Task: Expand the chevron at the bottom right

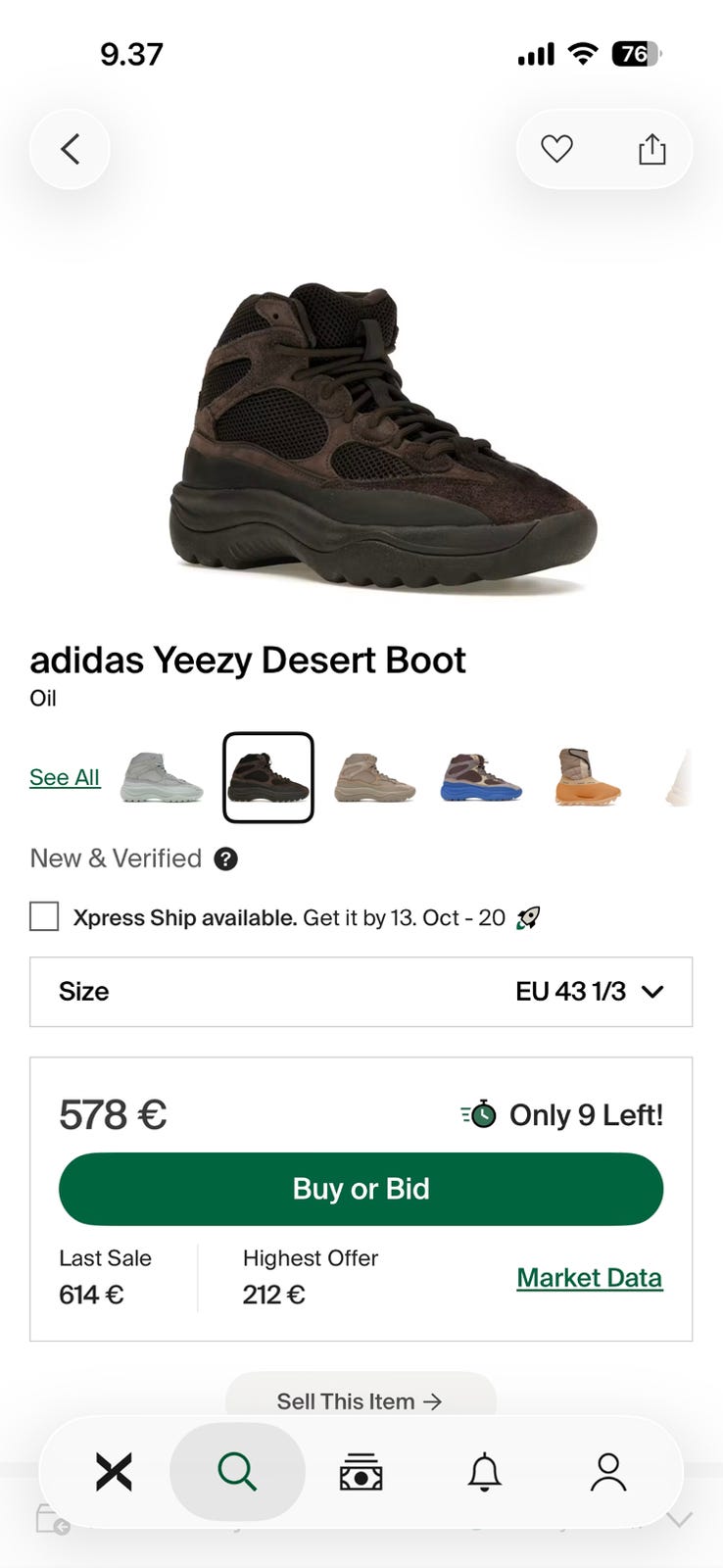Action: pyautogui.click(x=679, y=1519)
